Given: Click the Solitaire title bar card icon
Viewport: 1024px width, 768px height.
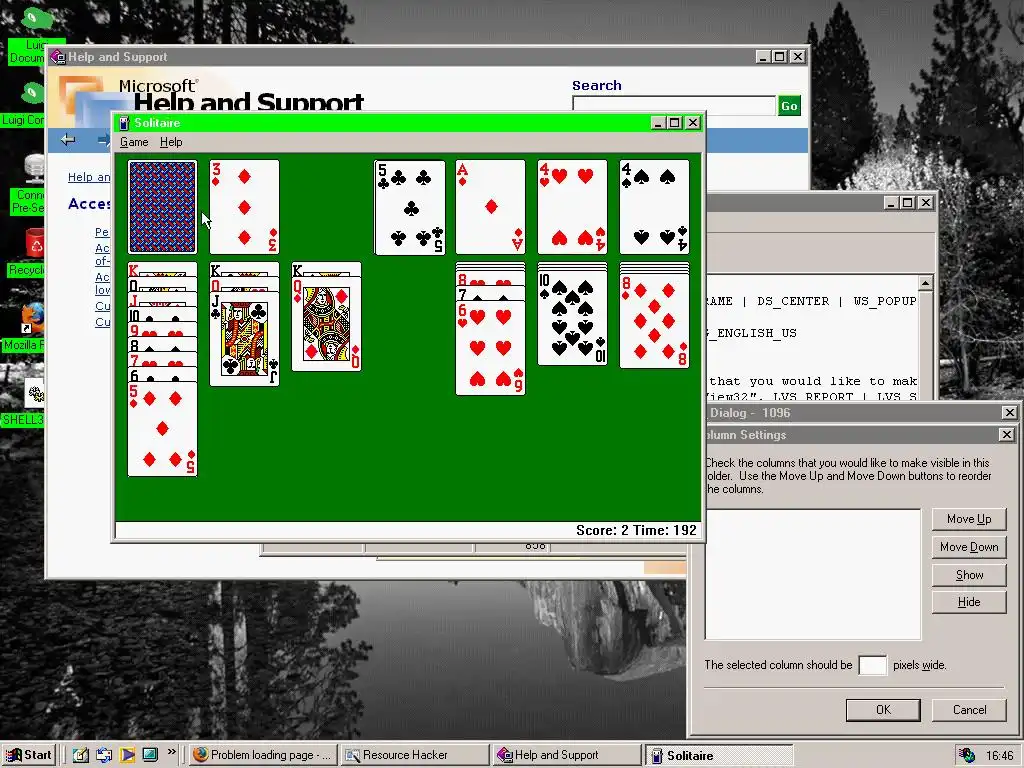Looking at the screenshot, I should point(125,123).
